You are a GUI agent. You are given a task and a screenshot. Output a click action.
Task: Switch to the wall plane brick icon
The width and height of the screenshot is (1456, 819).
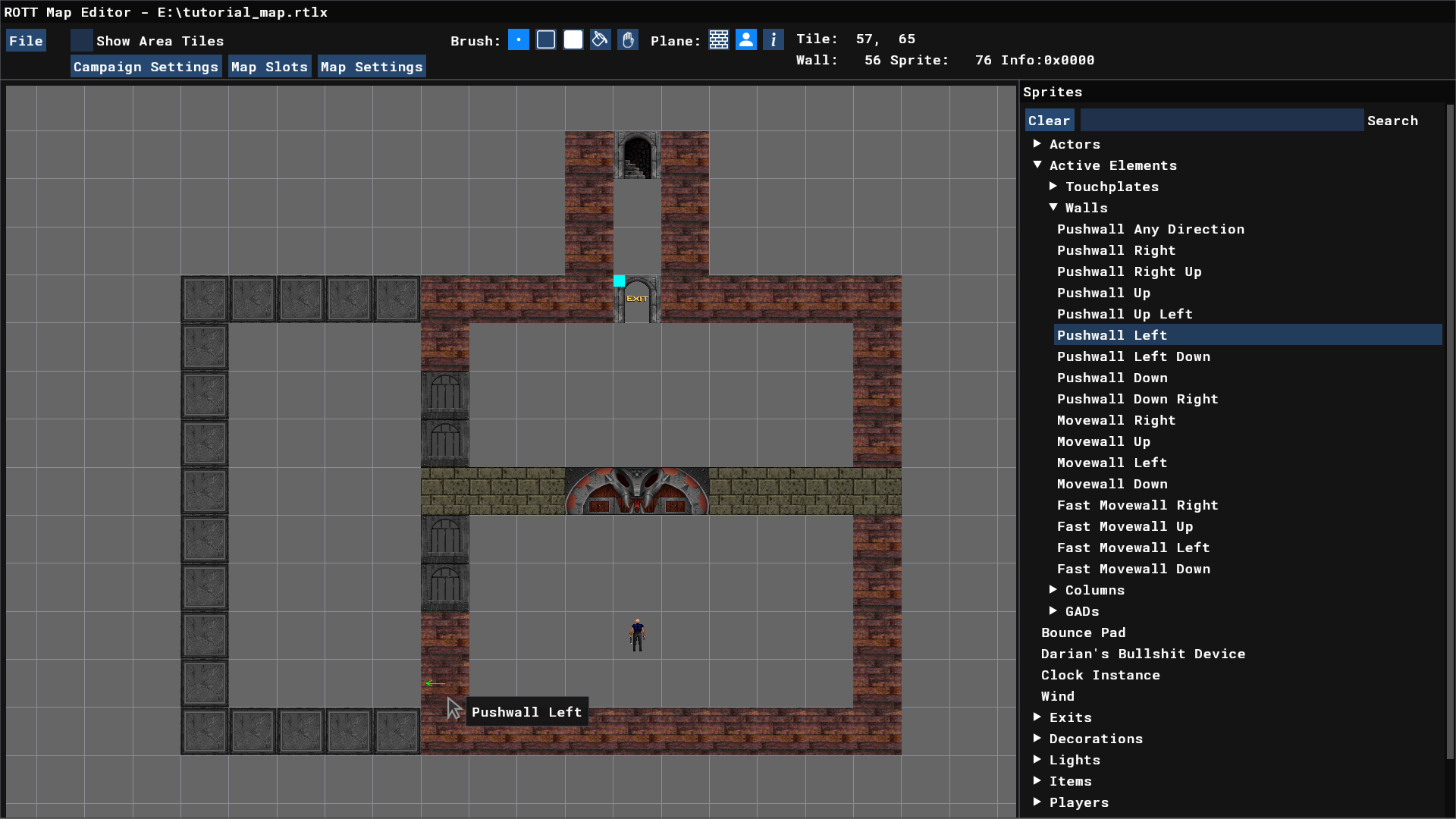click(x=719, y=40)
